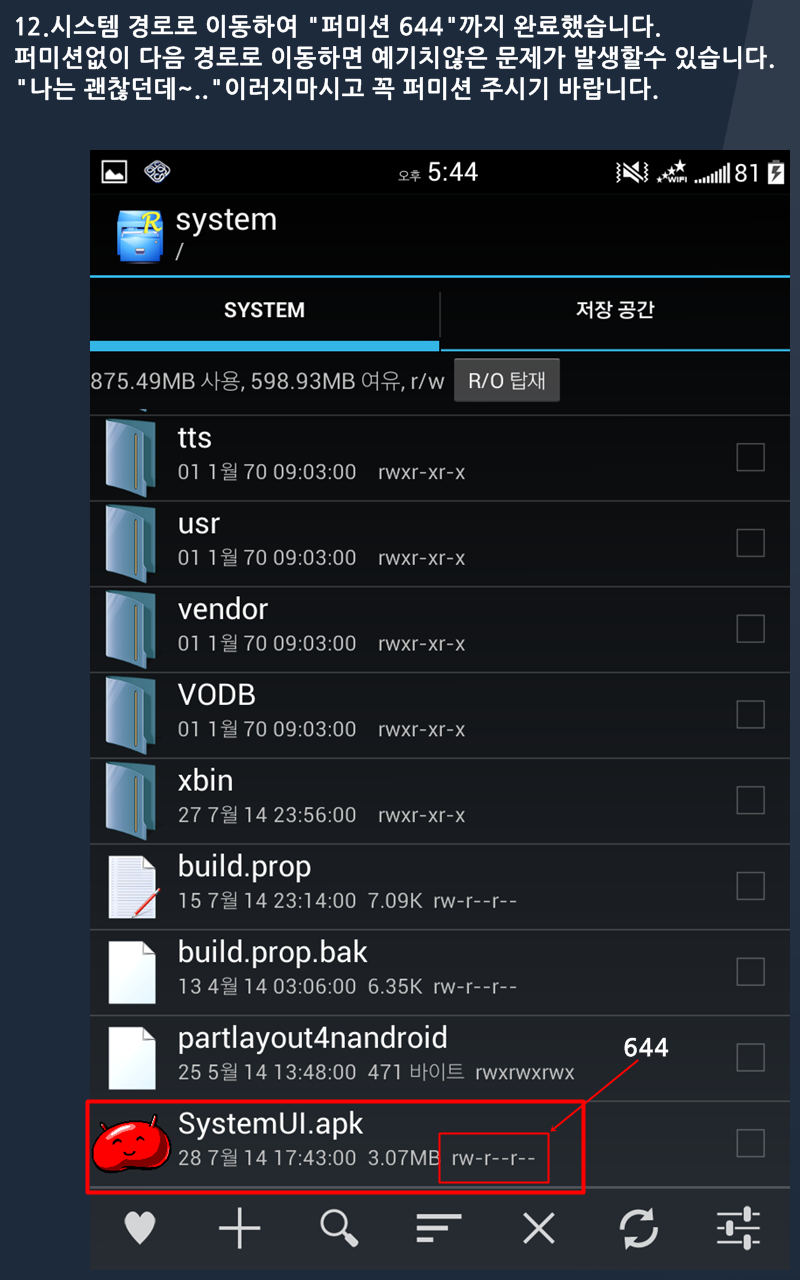Open the VODB folder

(440, 714)
